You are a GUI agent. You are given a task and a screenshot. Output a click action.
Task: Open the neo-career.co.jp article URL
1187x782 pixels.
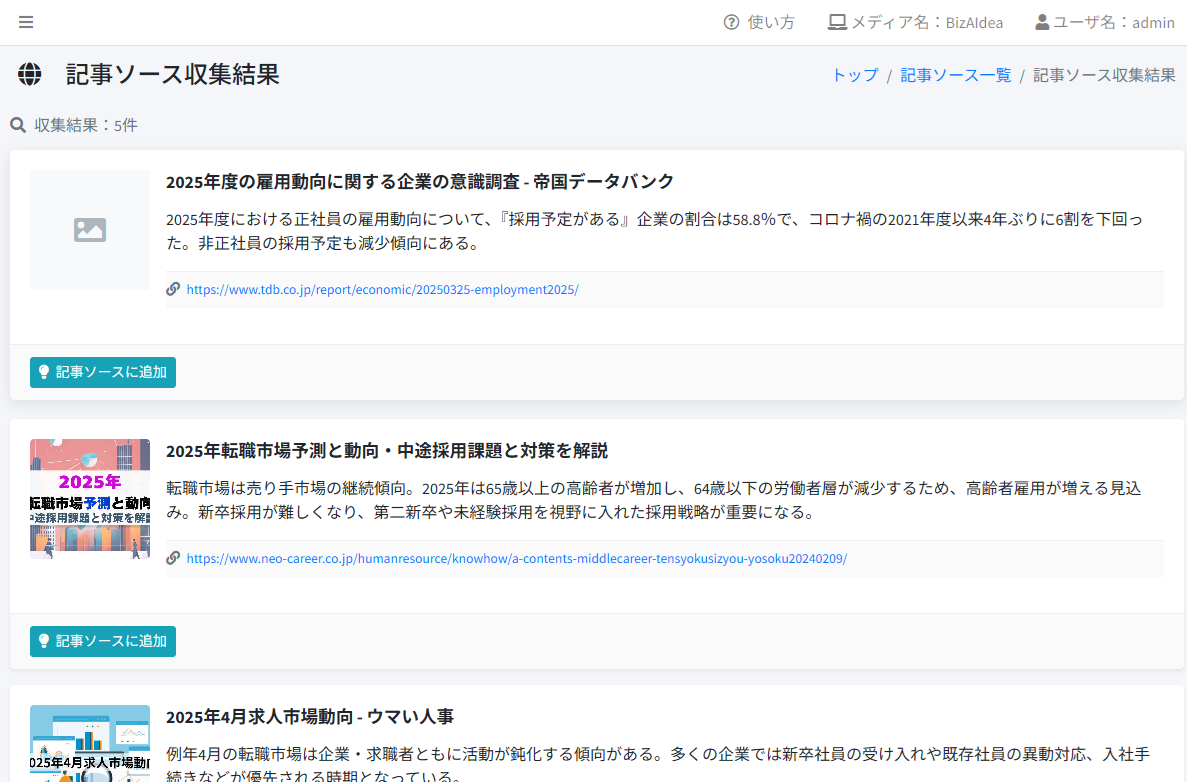[x=515, y=559]
